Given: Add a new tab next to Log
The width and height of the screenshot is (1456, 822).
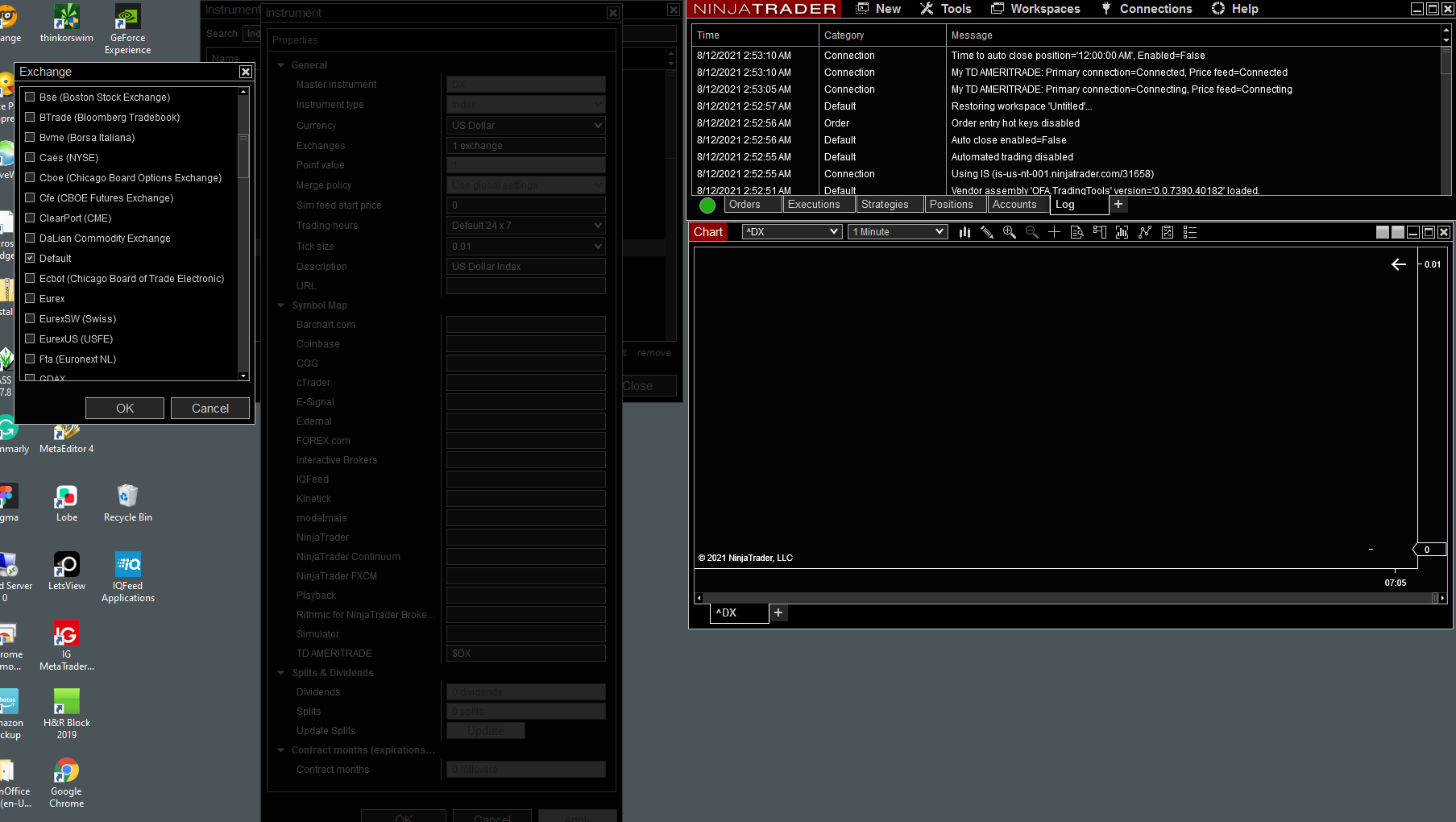Looking at the screenshot, I should 1118,205.
